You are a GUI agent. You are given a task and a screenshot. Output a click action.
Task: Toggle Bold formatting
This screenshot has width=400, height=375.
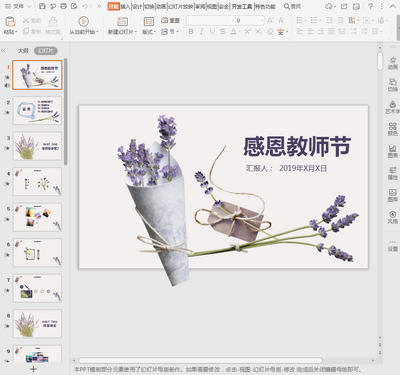click(191, 31)
